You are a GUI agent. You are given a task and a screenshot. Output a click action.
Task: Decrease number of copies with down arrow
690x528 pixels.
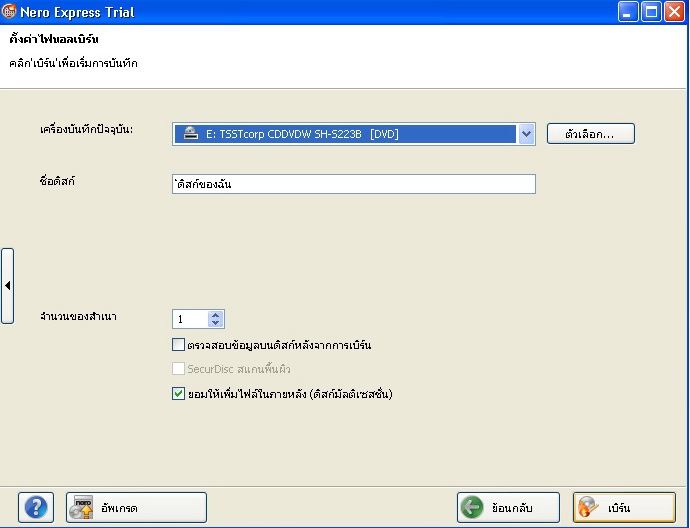216,323
